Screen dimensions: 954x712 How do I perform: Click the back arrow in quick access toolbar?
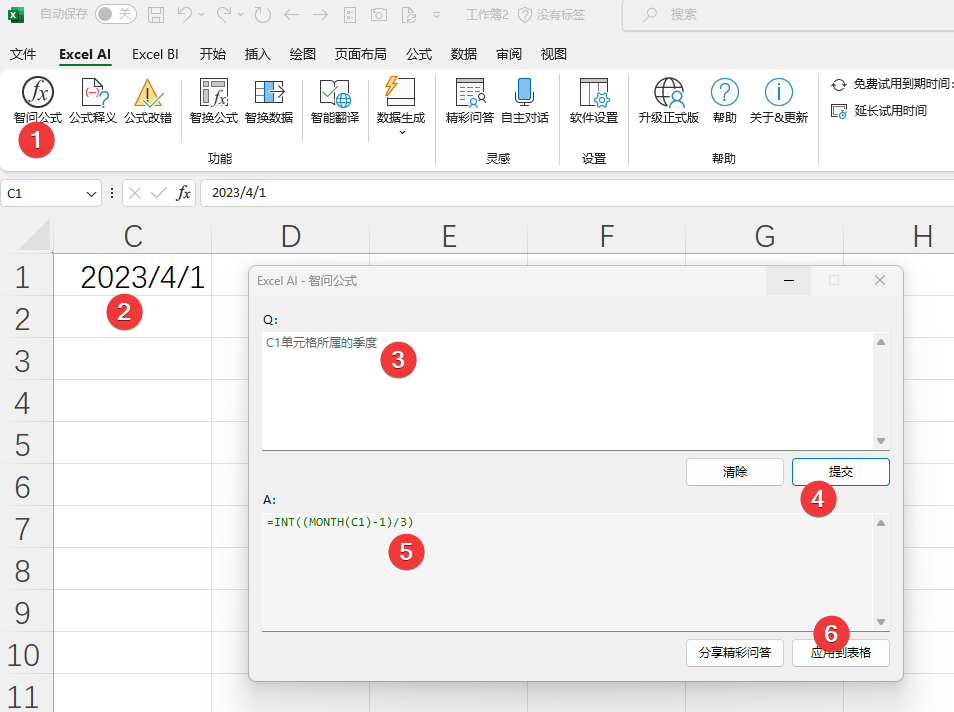tap(291, 15)
